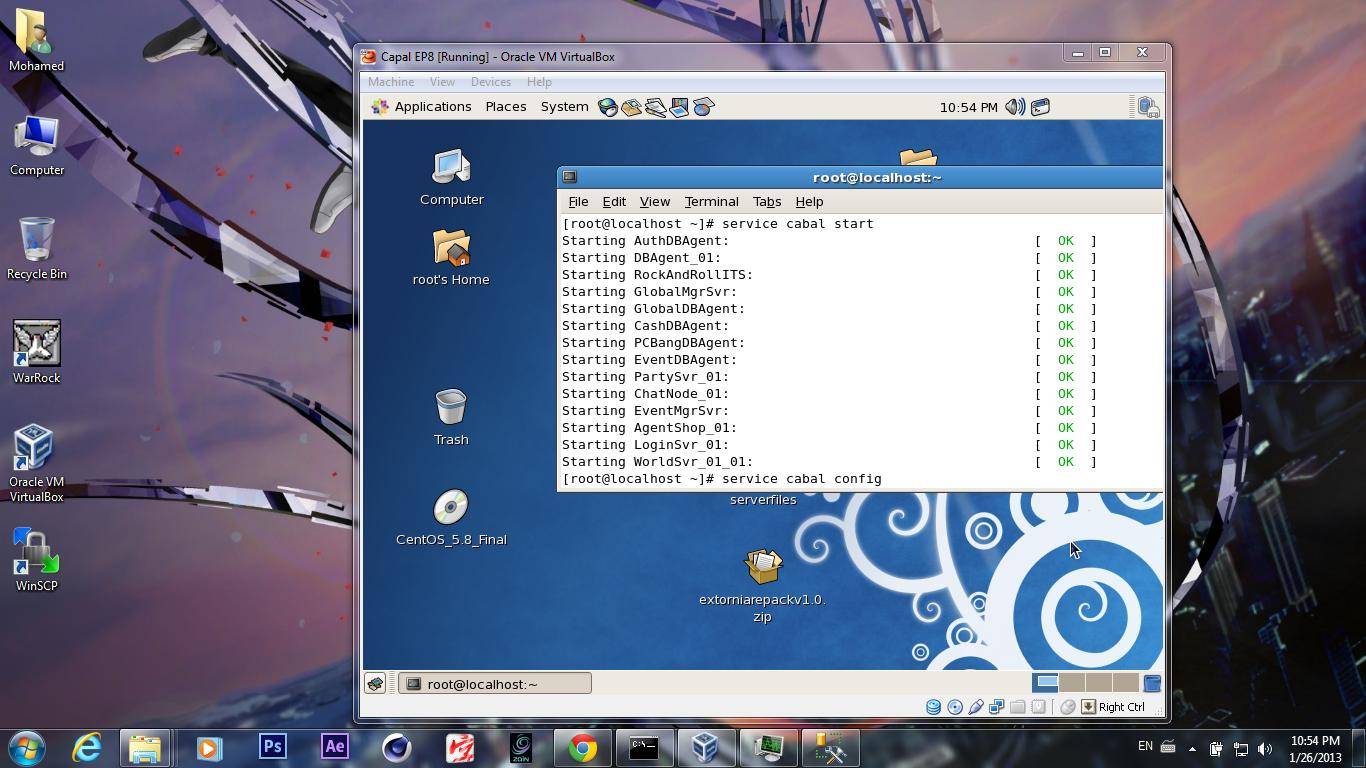Click the volume speaker icon in GNOME panel
1366x768 pixels.
pos(1015,107)
